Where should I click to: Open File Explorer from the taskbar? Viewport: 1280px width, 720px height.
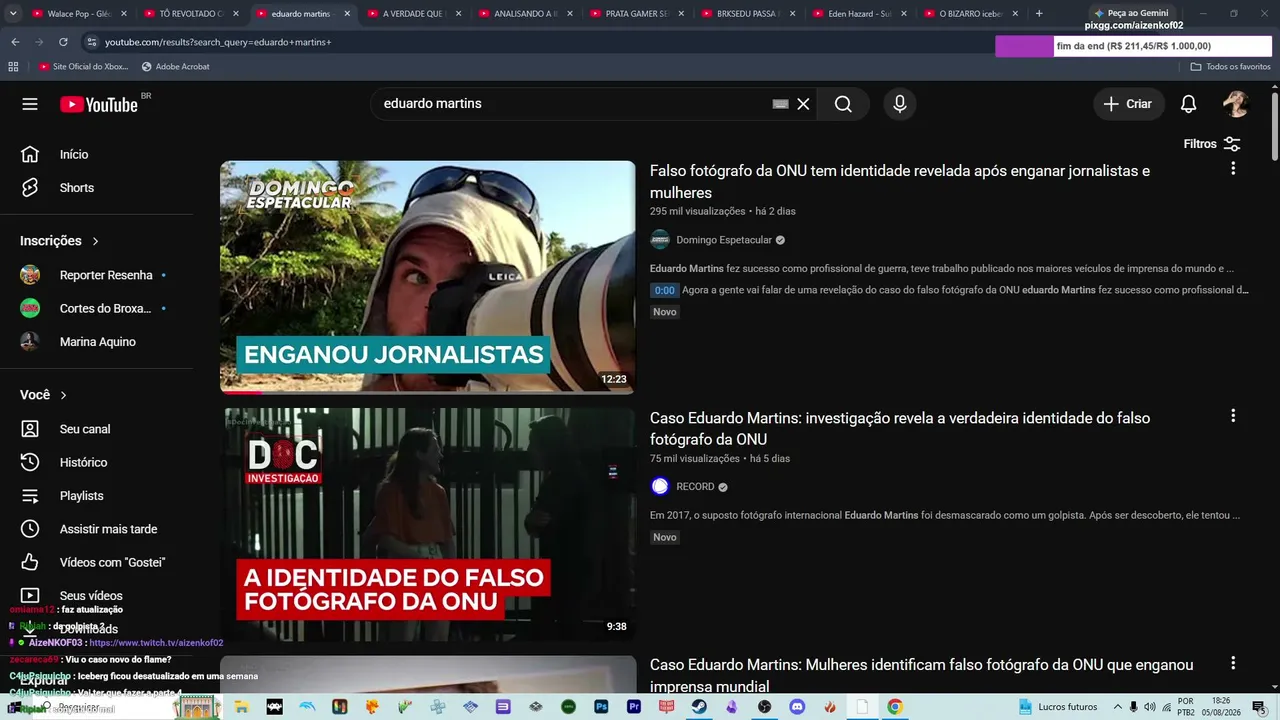click(x=242, y=707)
